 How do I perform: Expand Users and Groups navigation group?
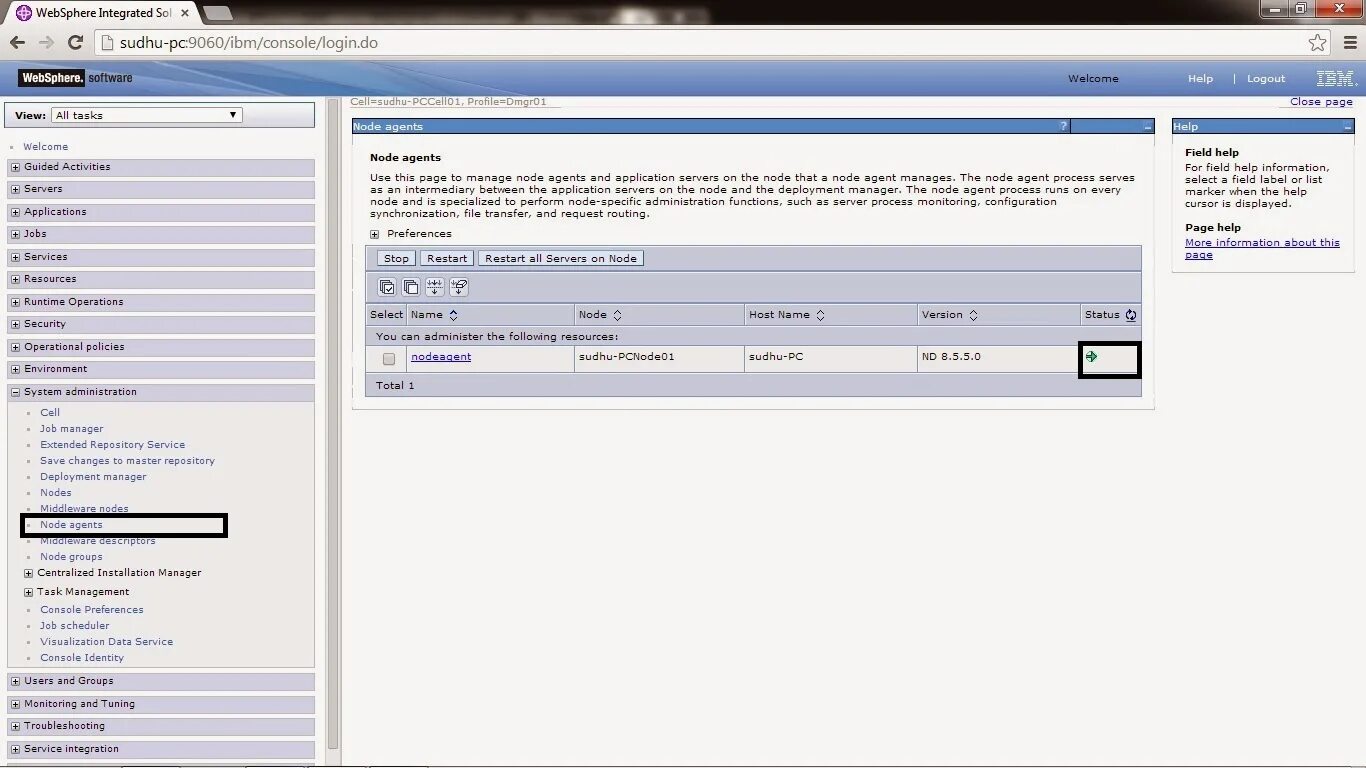16,681
